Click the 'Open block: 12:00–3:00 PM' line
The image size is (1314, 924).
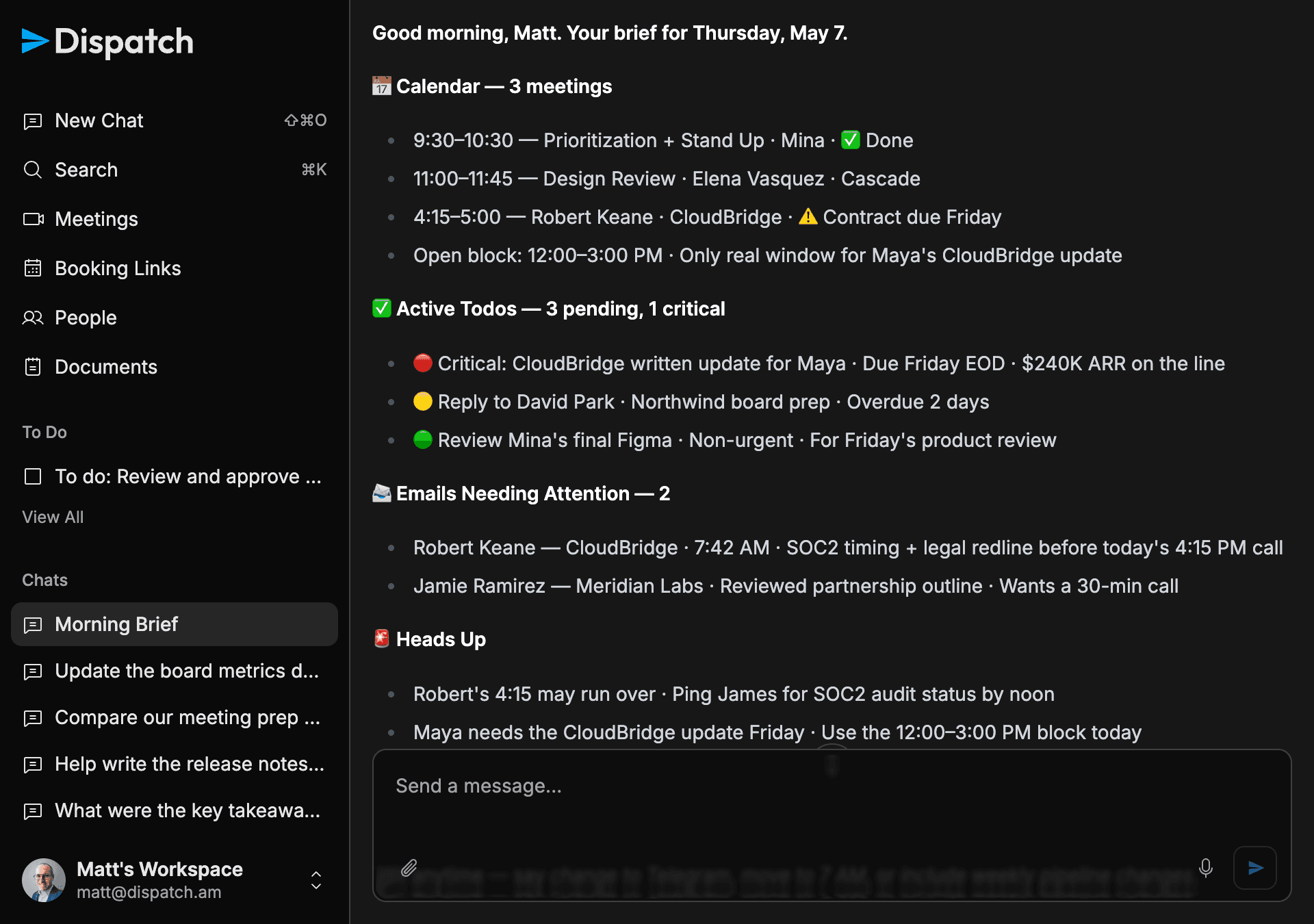point(768,255)
